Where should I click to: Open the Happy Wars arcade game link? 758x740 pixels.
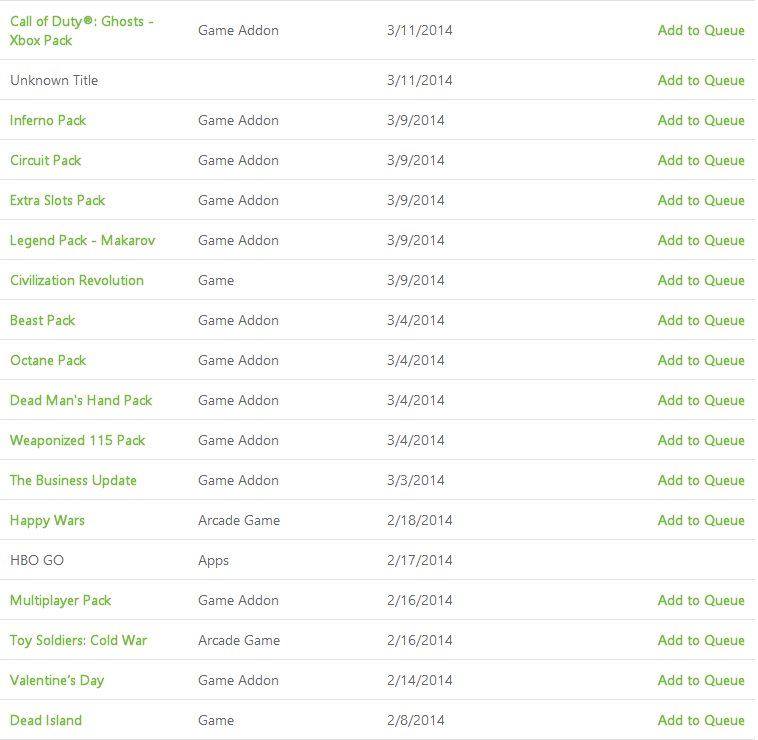[47, 521]
